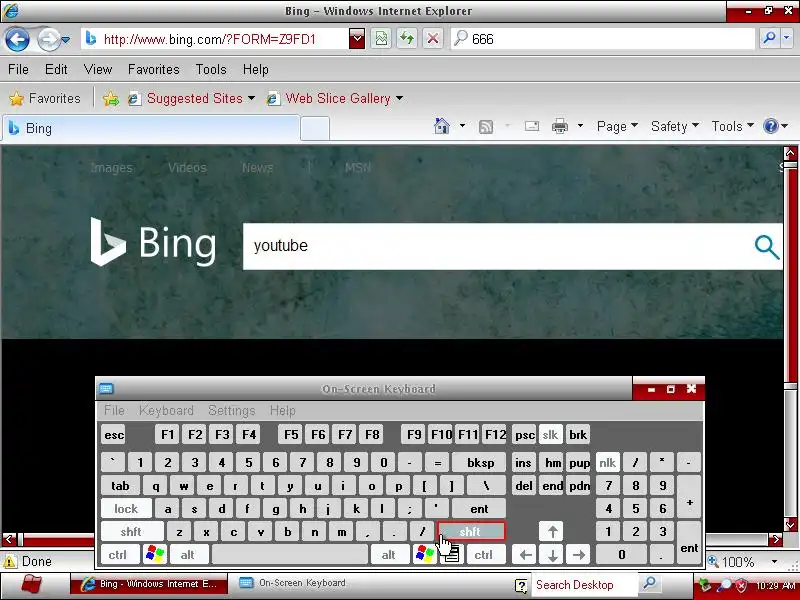This screenshot has width=800, height=600.
Task: Click the Compatibility View icon
Action: point(381,39)
